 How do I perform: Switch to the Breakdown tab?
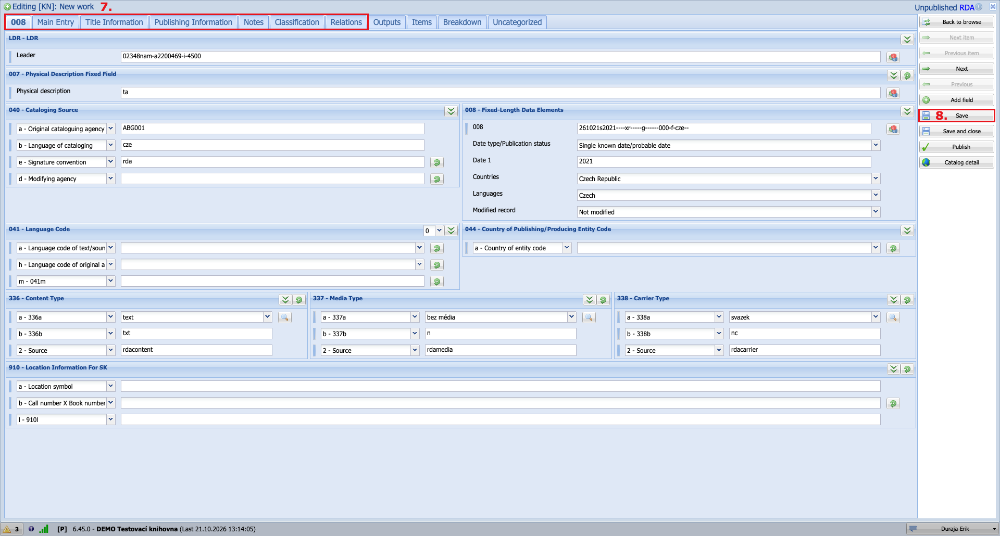[x=462, y=22]
